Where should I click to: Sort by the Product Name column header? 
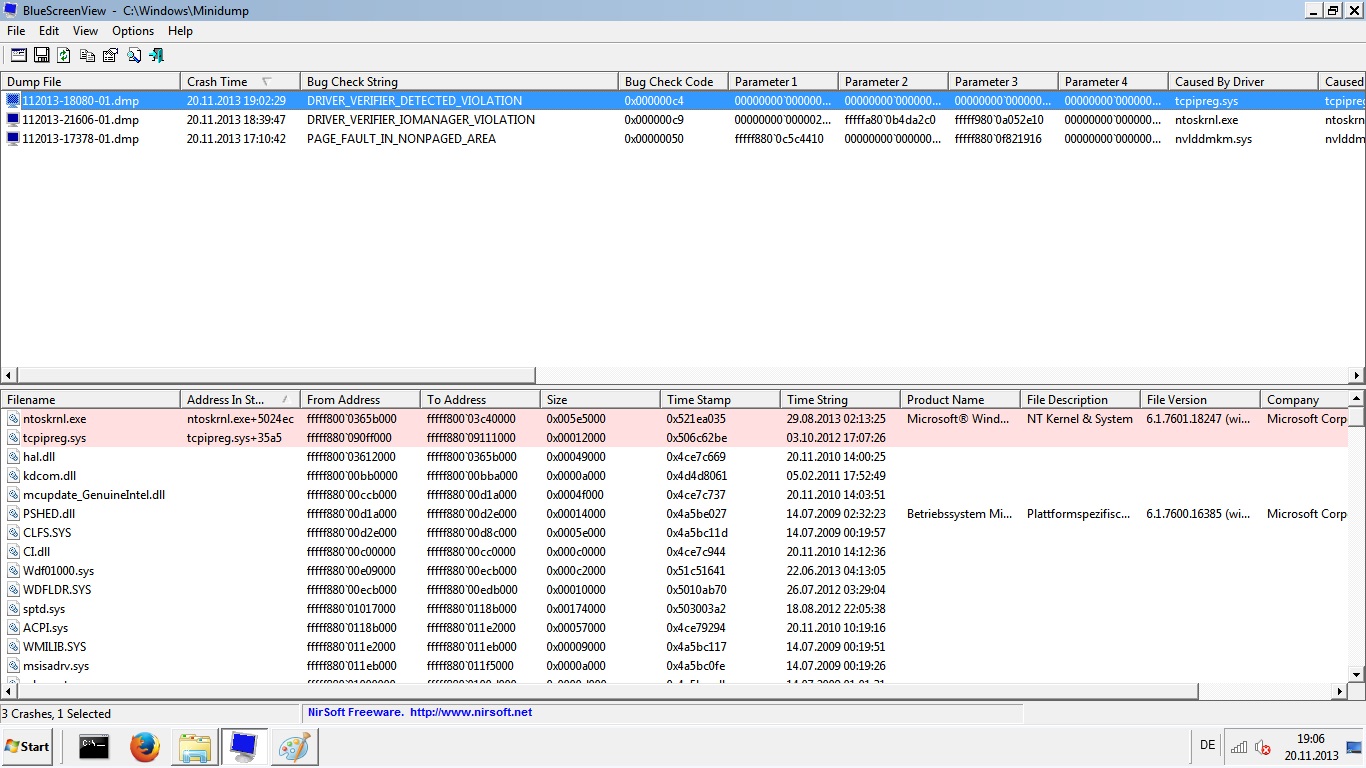pyautogui.click(x=960, y=400)
